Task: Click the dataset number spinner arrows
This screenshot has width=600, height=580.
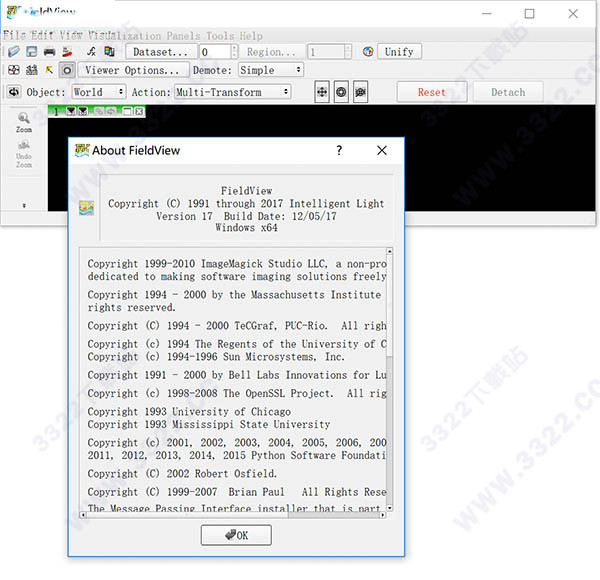Action: (234, 51)
